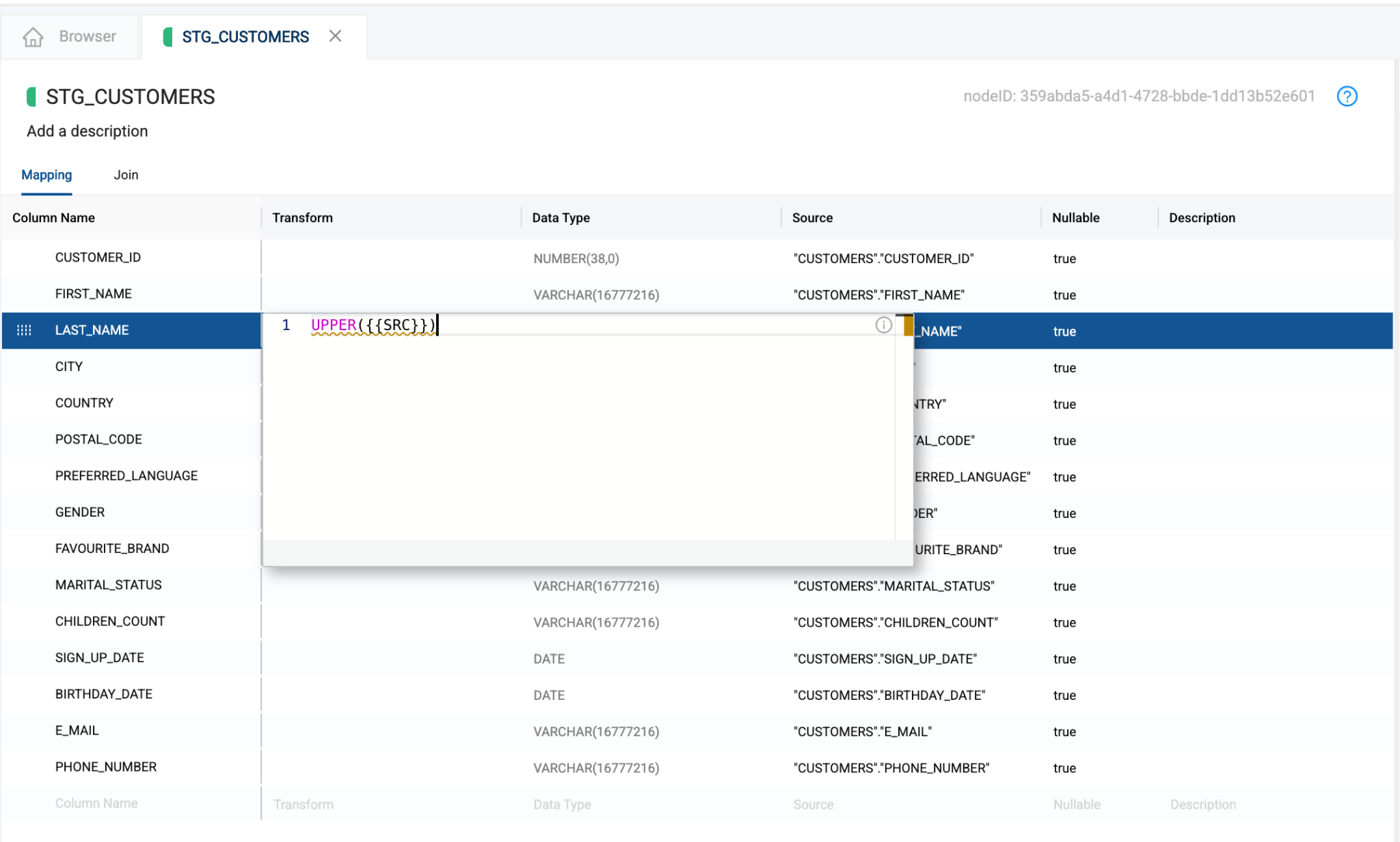Click the new row Transform placeholder

point(304,805)
